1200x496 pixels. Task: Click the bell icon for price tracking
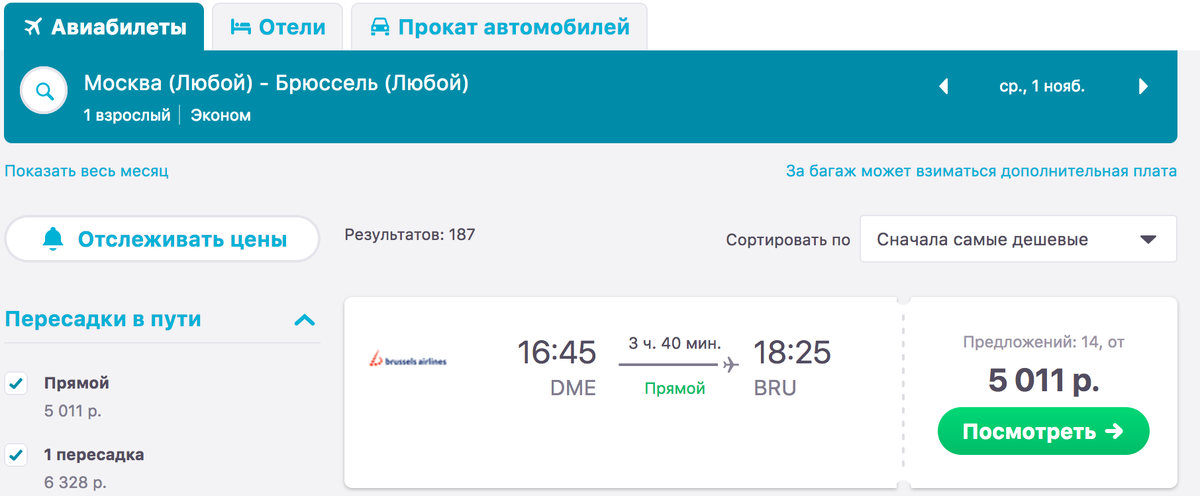(x=53, y=239)
